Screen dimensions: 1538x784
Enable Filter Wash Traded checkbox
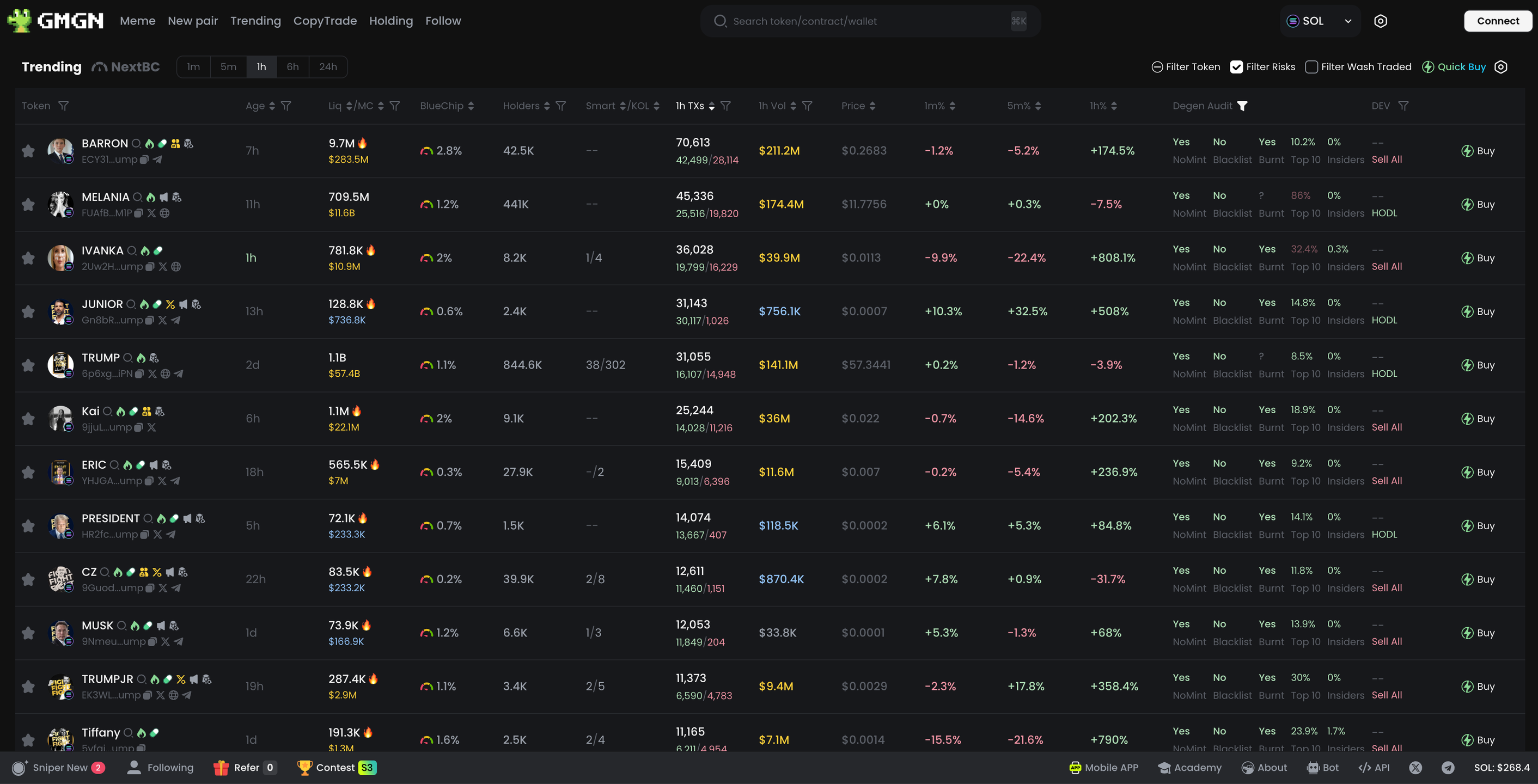tap(1311, 67)
